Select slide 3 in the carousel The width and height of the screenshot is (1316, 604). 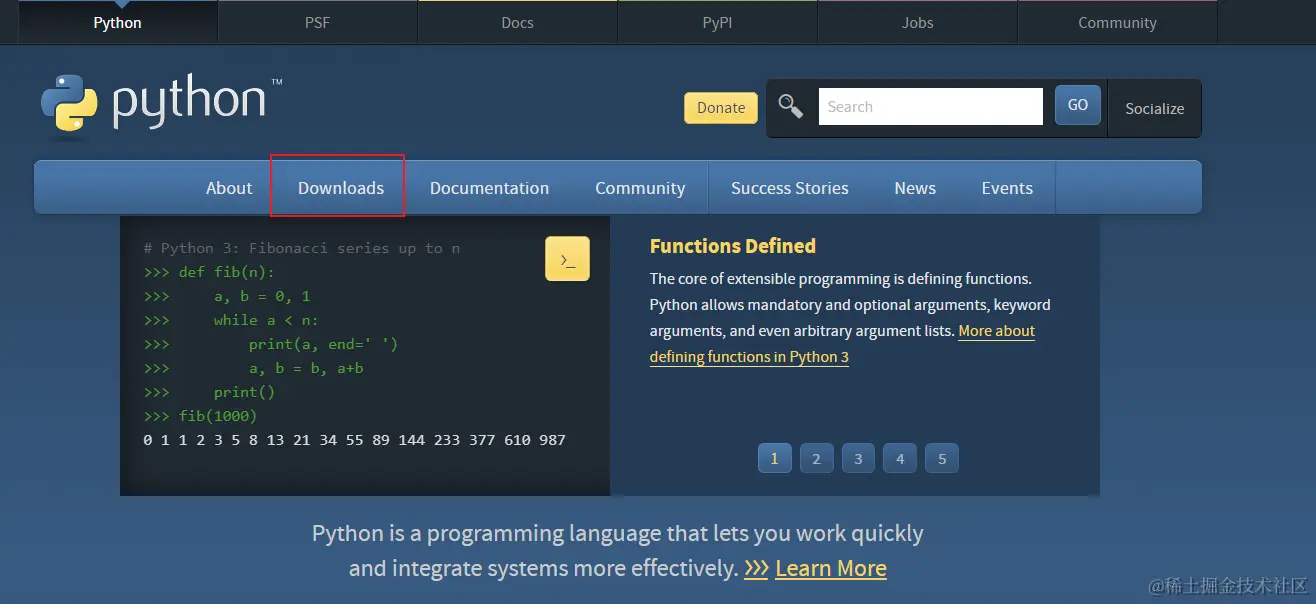click(858, 459)
